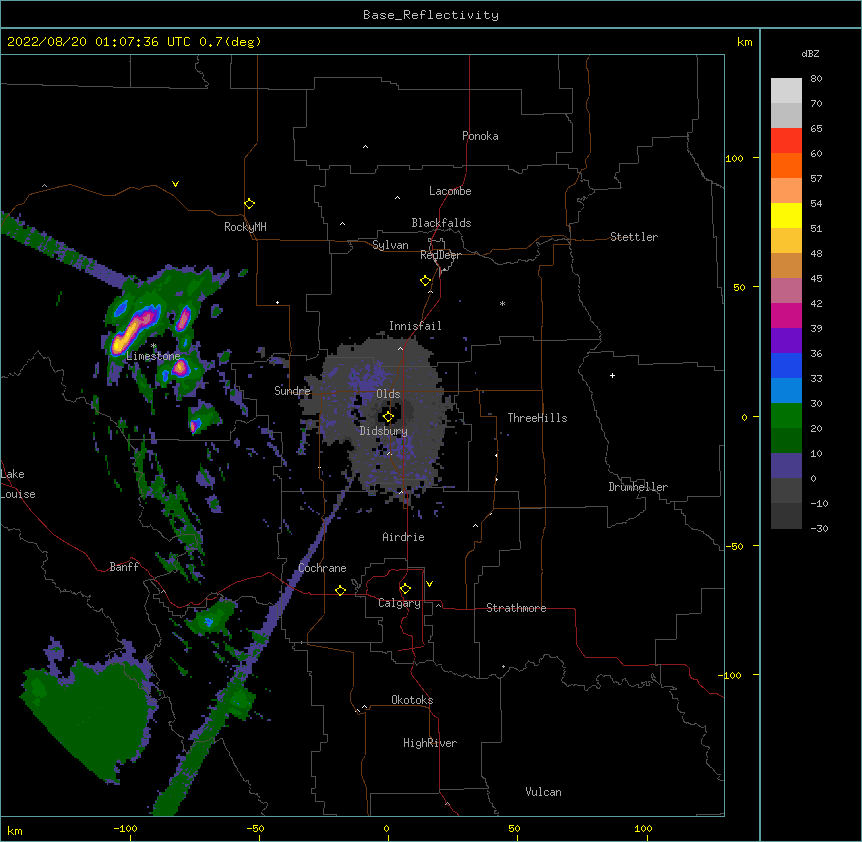This screenshot has width=862, height=842.
Task: Click the Calgary city label
Action: [399, 603]
